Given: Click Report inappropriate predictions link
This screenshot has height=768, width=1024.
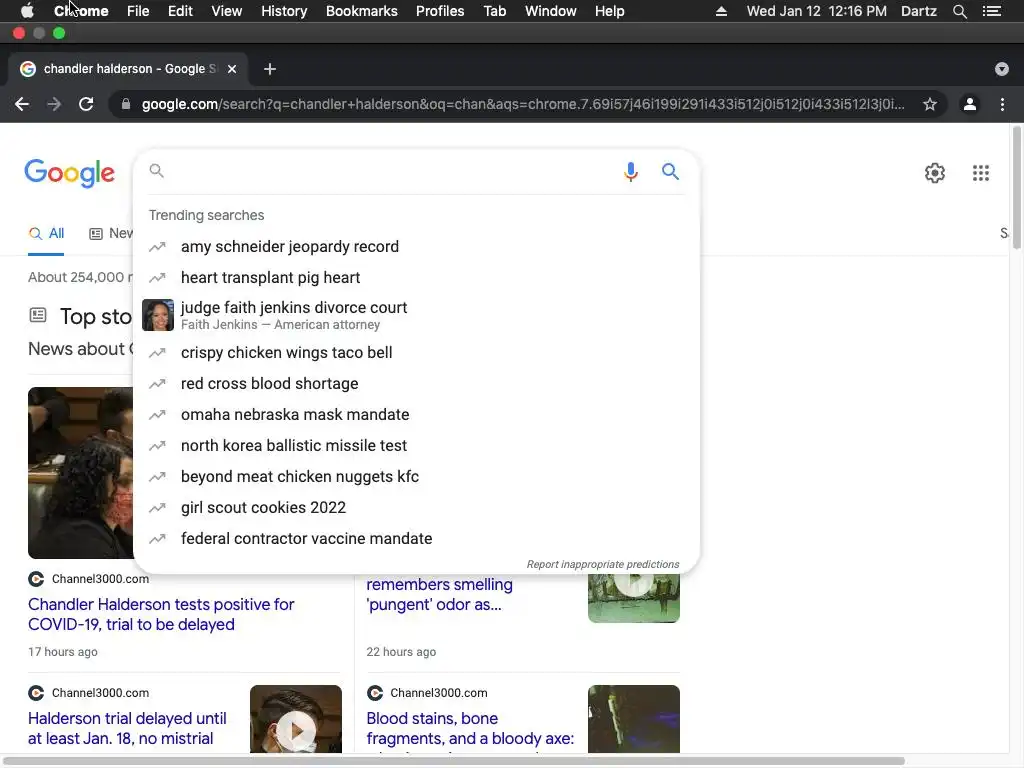Looking at the screenshot, I should point(603,564).
